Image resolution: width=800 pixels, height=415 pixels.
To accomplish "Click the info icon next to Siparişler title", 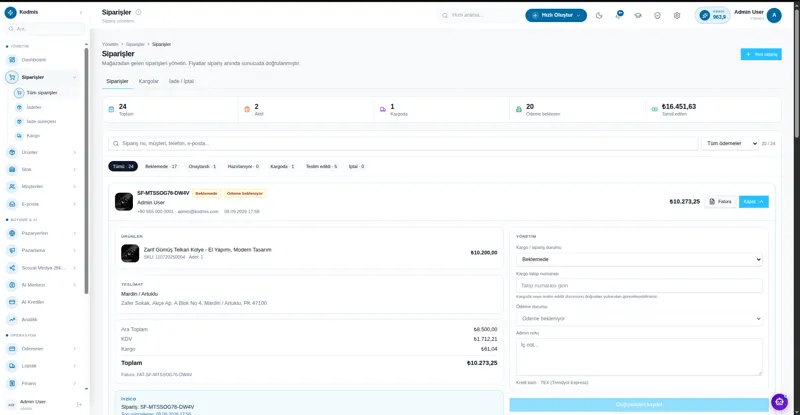I will coord(138,12).
